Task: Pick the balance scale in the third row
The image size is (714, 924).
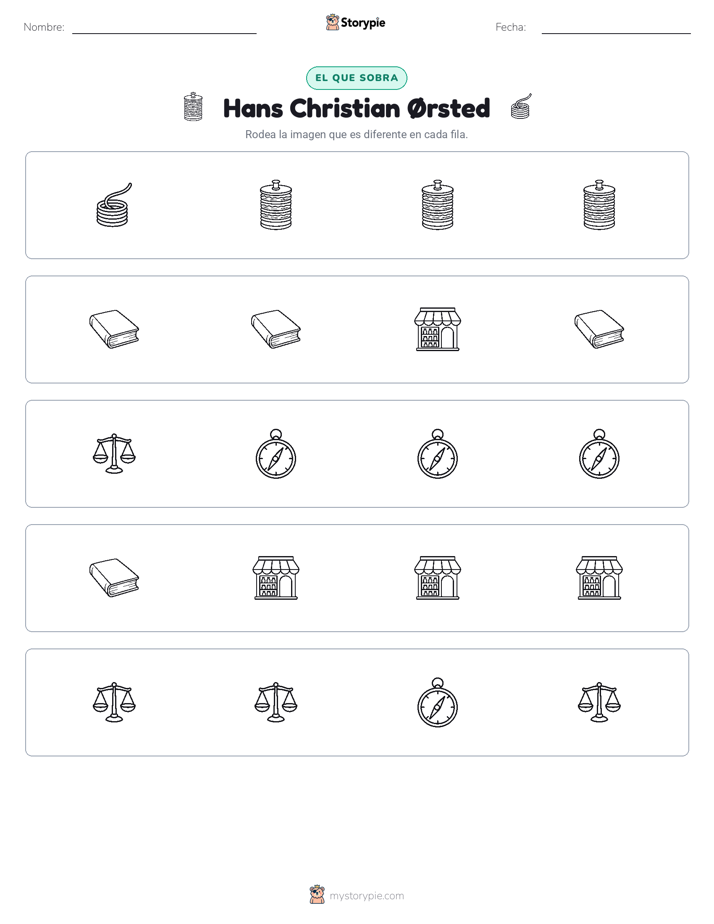Action: click(x=114, y=454)
